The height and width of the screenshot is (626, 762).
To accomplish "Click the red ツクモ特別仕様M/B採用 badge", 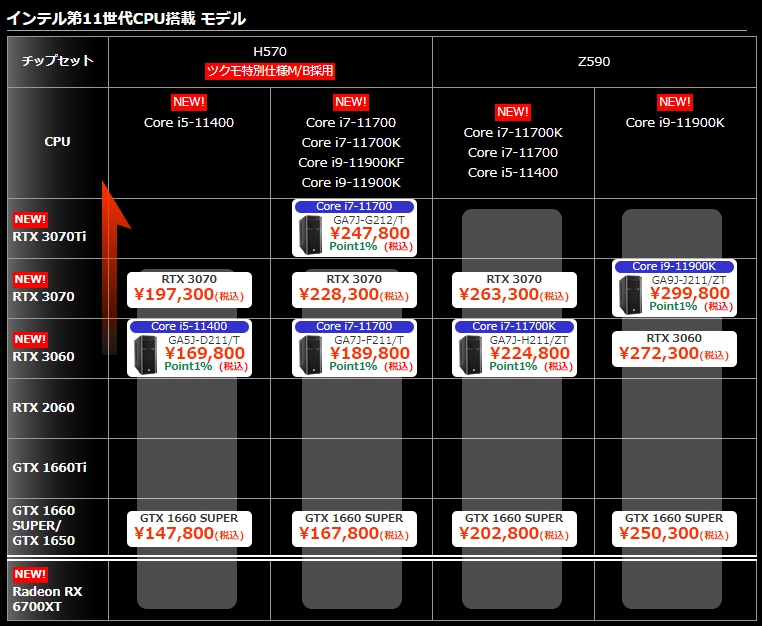I will coord(270,71).
